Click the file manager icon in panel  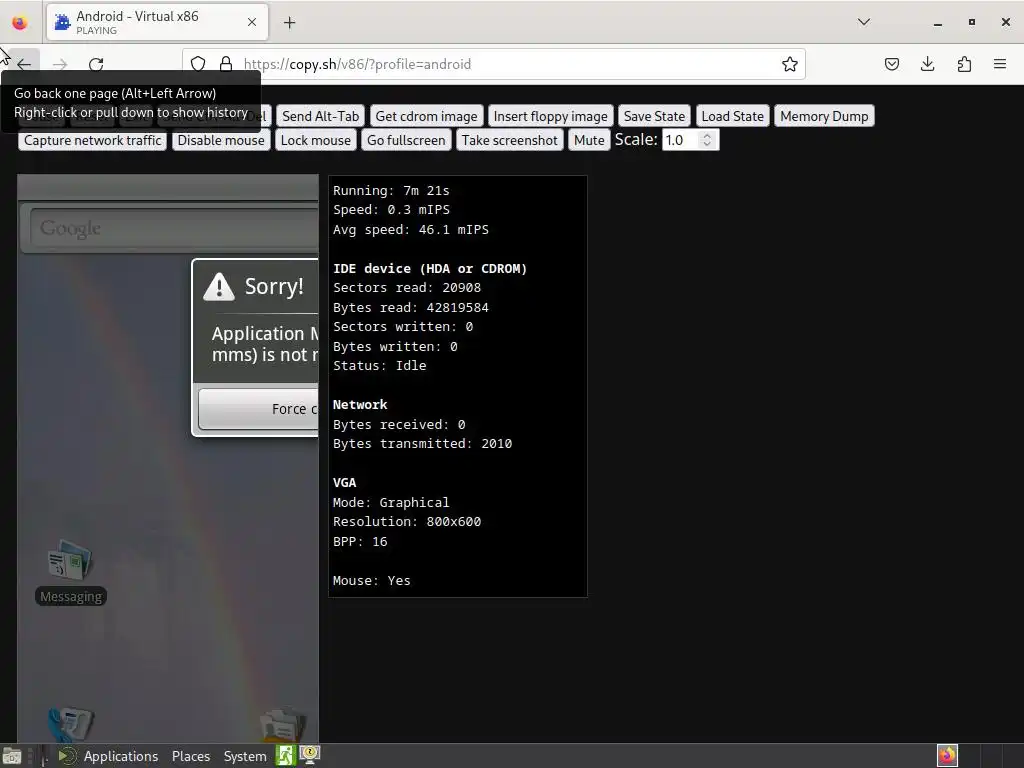tap(12, 756)
